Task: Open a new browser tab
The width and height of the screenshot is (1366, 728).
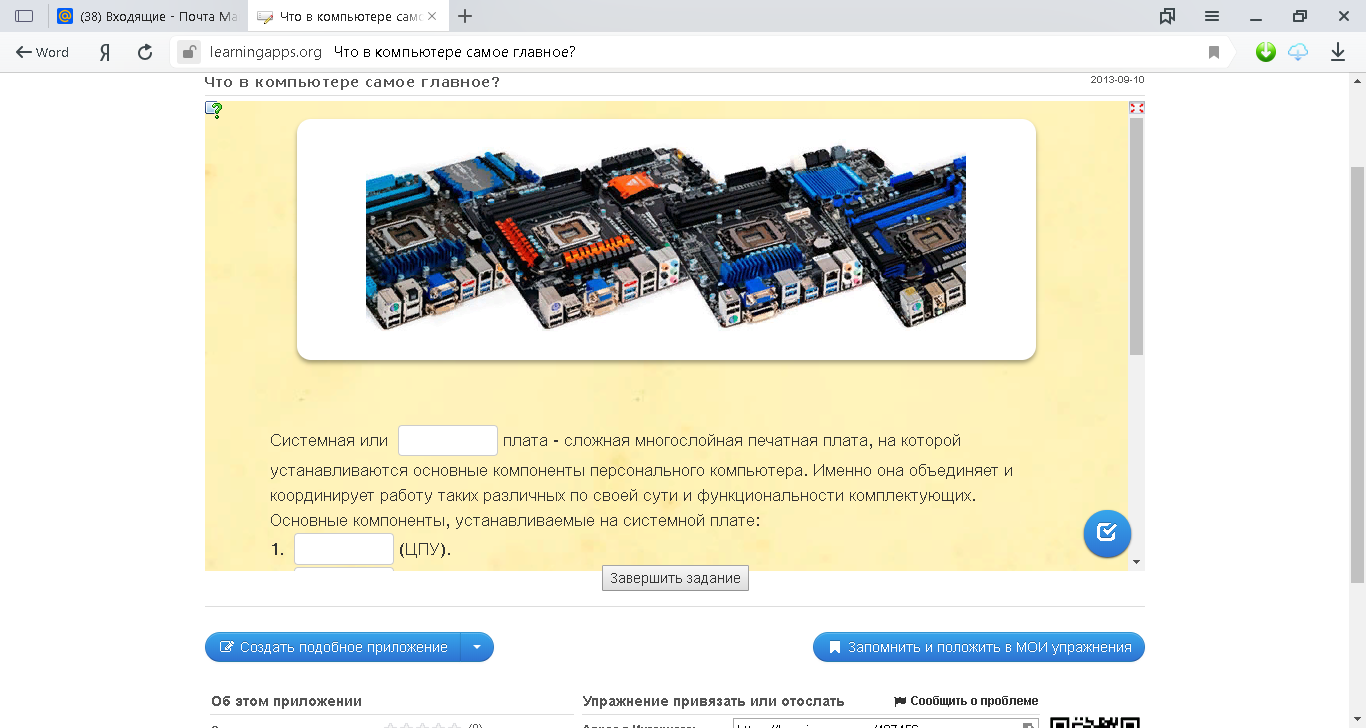Action: tap(465, 16)
